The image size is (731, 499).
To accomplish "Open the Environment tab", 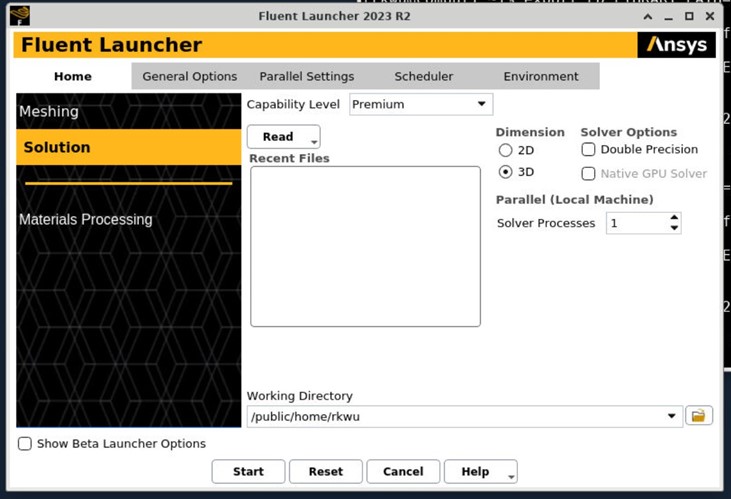I will point(541,76).
